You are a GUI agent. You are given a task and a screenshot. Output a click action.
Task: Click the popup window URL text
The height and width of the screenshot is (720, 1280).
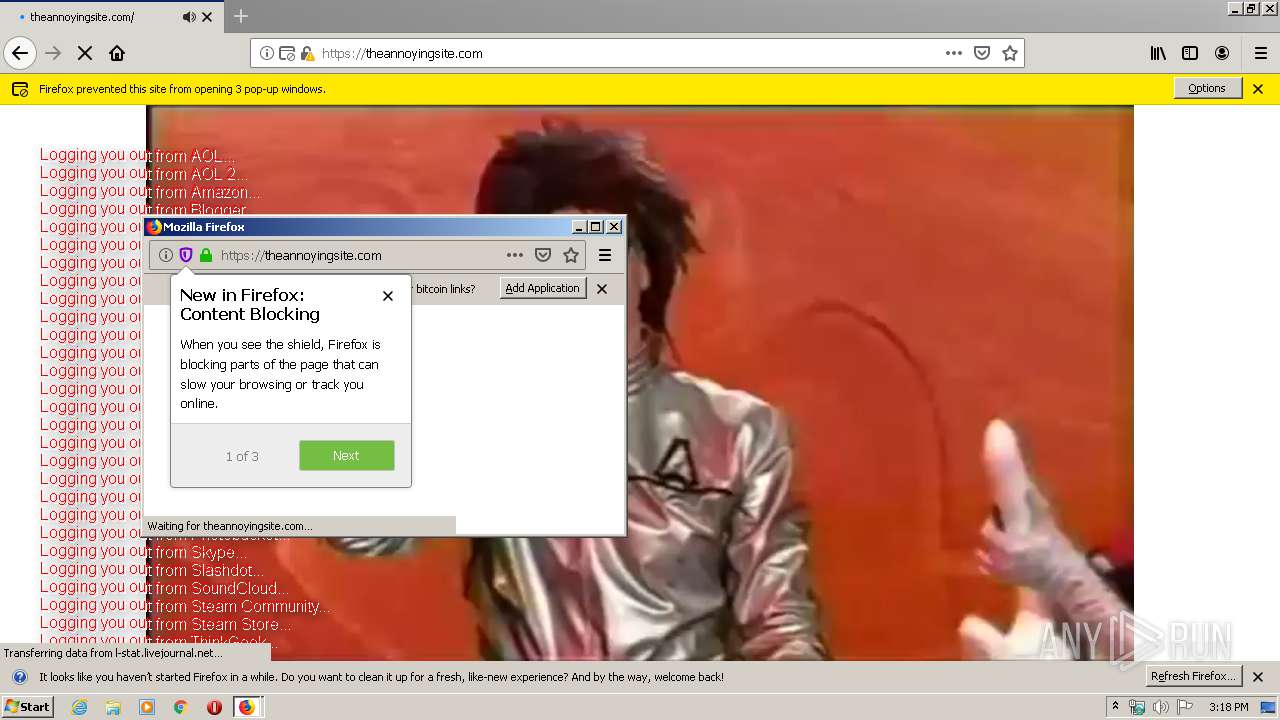click(301, 255)
